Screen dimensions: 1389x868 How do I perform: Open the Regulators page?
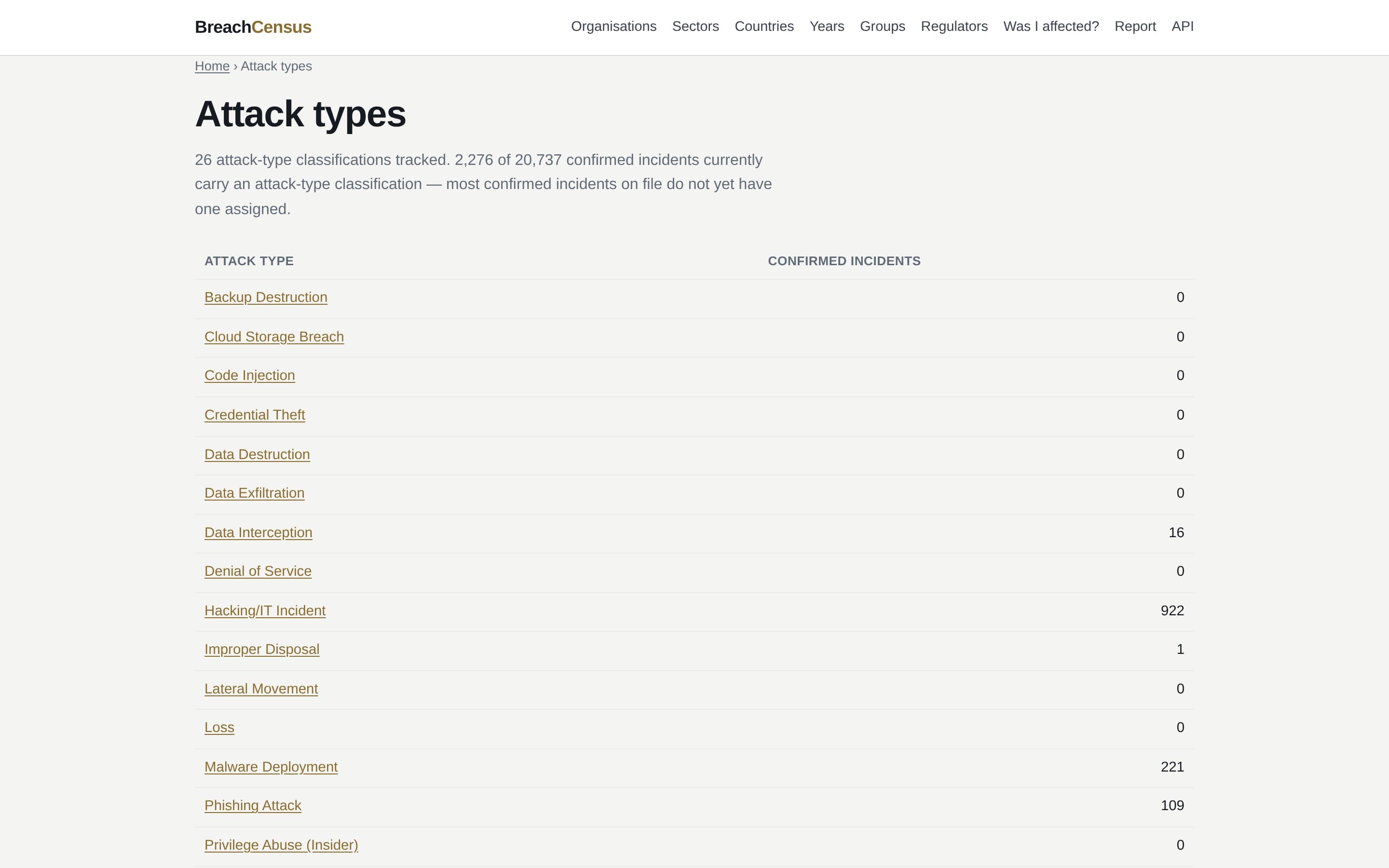(x=954, y=27)
